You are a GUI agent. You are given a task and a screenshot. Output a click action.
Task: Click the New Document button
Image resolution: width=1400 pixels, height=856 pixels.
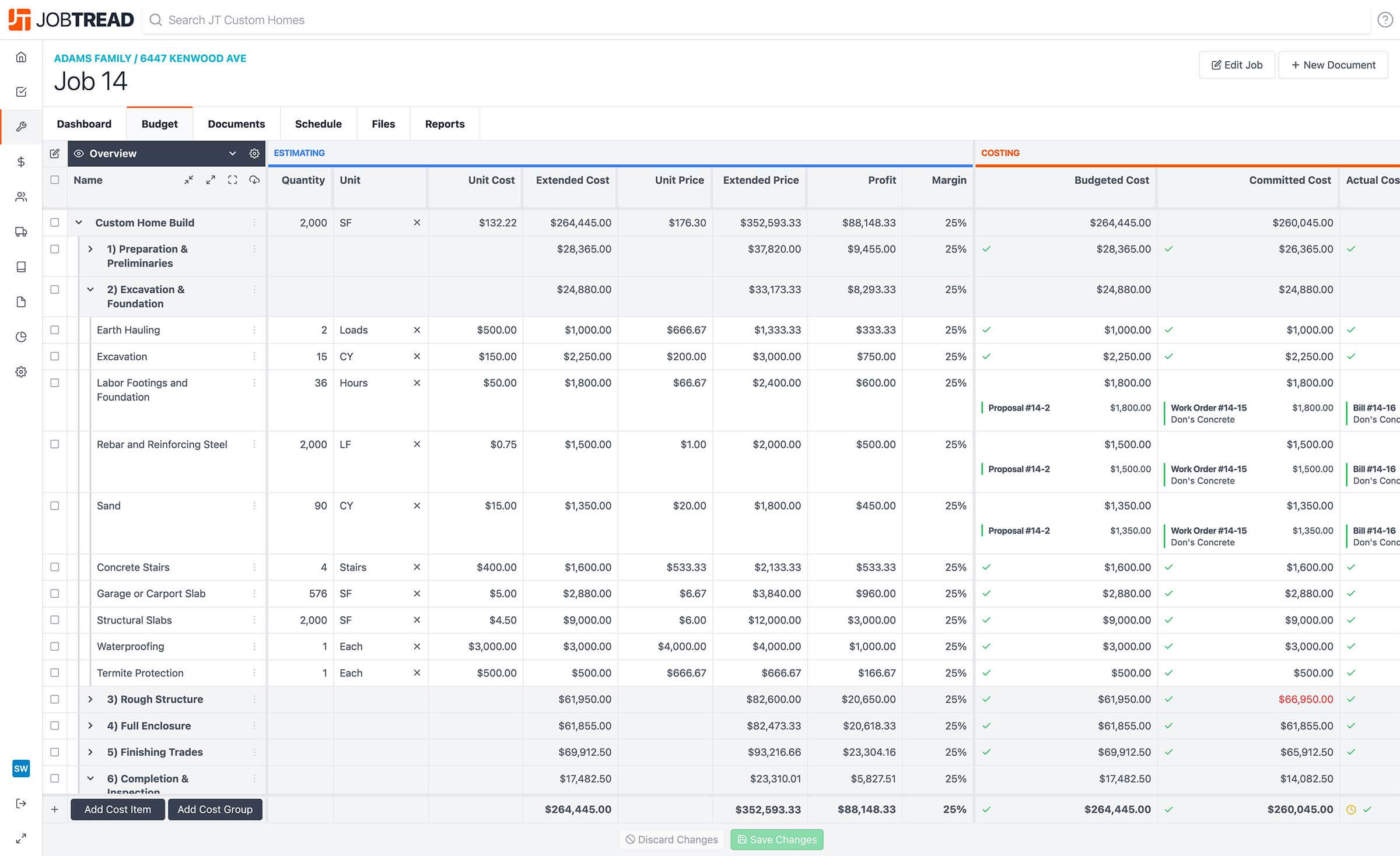(x=1333, y=65)
